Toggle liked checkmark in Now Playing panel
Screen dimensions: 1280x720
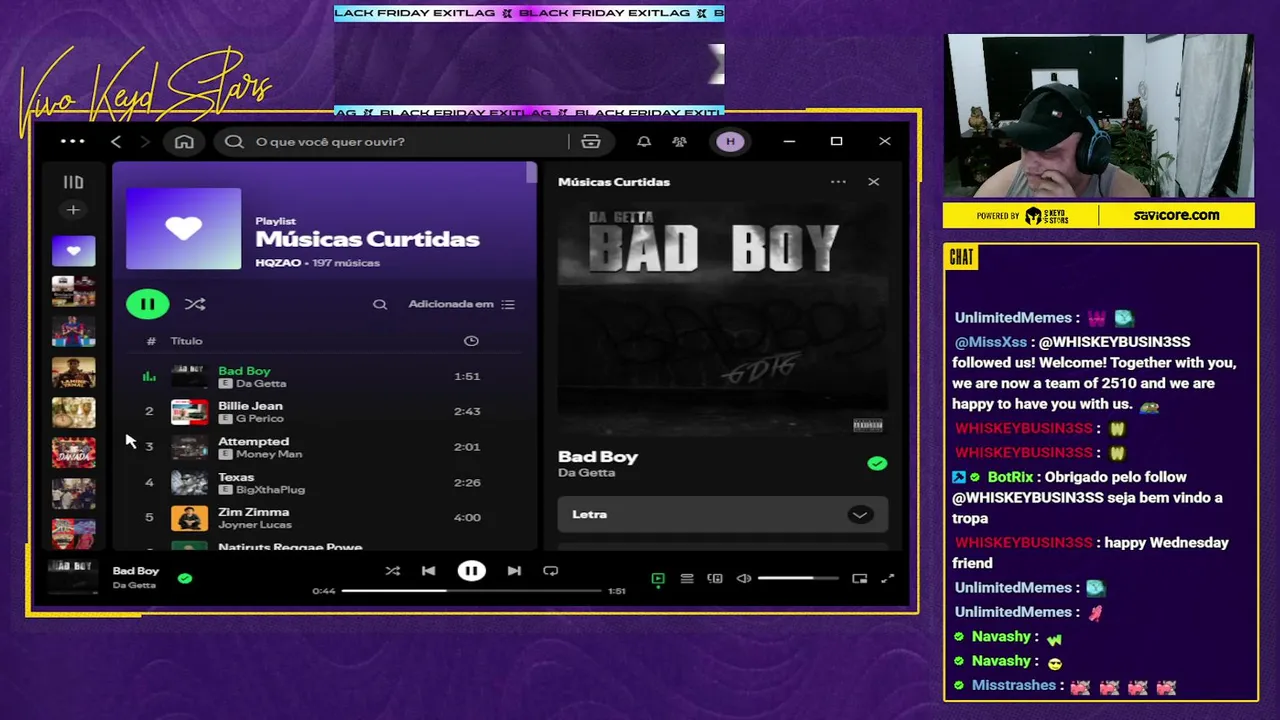pyautogui.click(x=877, y=463)
